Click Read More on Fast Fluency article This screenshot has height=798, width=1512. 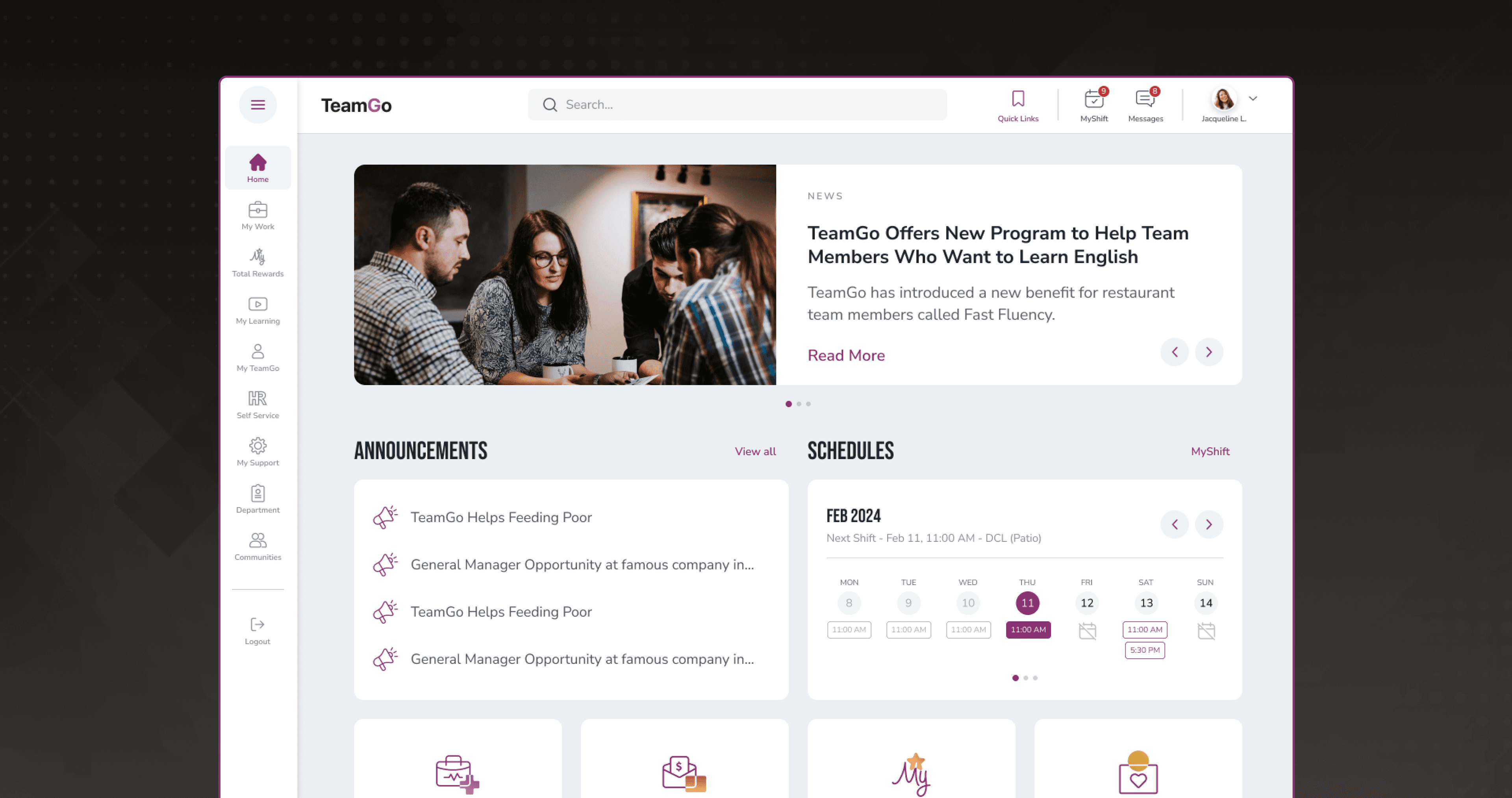point(846,355)
